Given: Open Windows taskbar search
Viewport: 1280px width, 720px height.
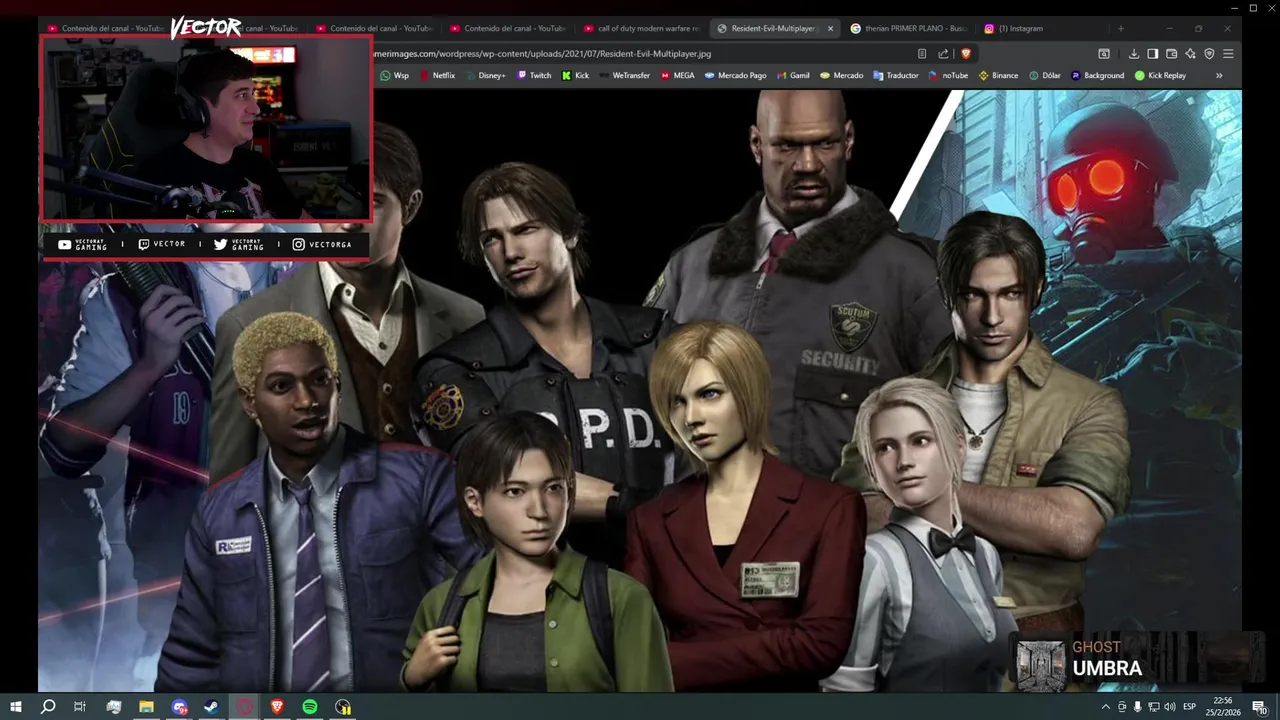Looking at the screenshot, I should (x=47, y=707).
